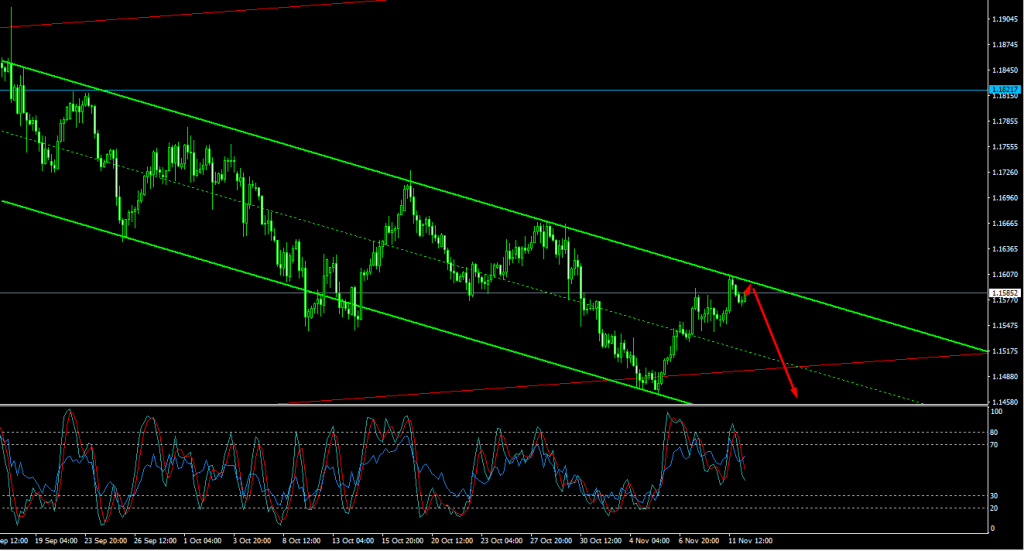Select the oscillator 100 scale label
1024x551 pixels.
click(996, 411)
